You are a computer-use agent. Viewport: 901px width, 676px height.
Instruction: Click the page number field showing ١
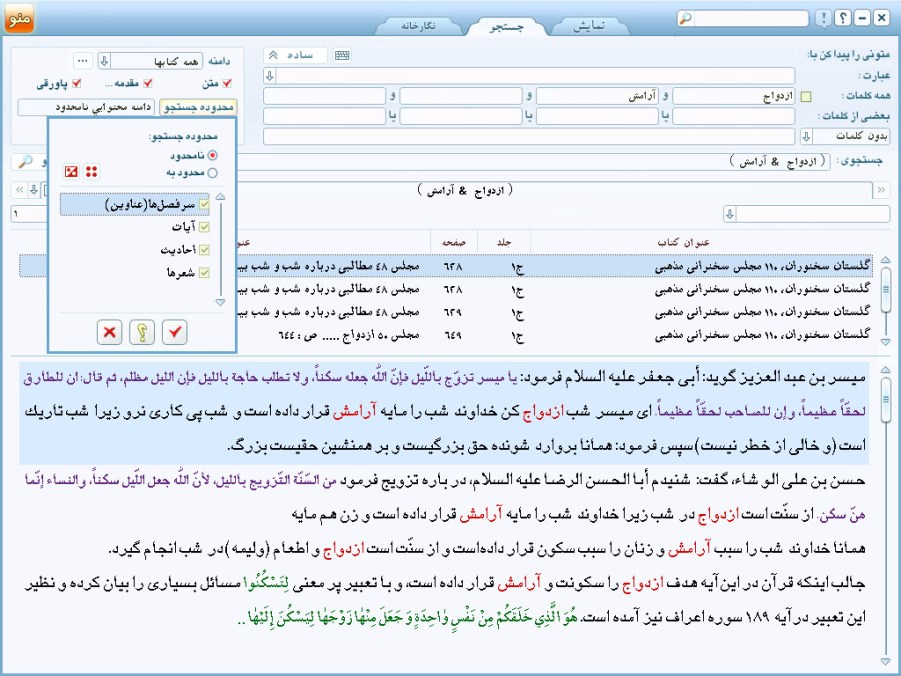(29, 214)
